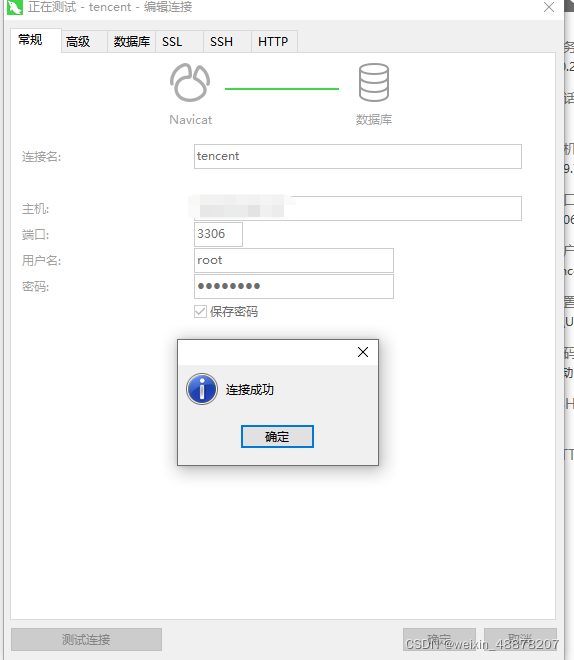Switch to the 常规 tab
574x660 pixels.
36,40
